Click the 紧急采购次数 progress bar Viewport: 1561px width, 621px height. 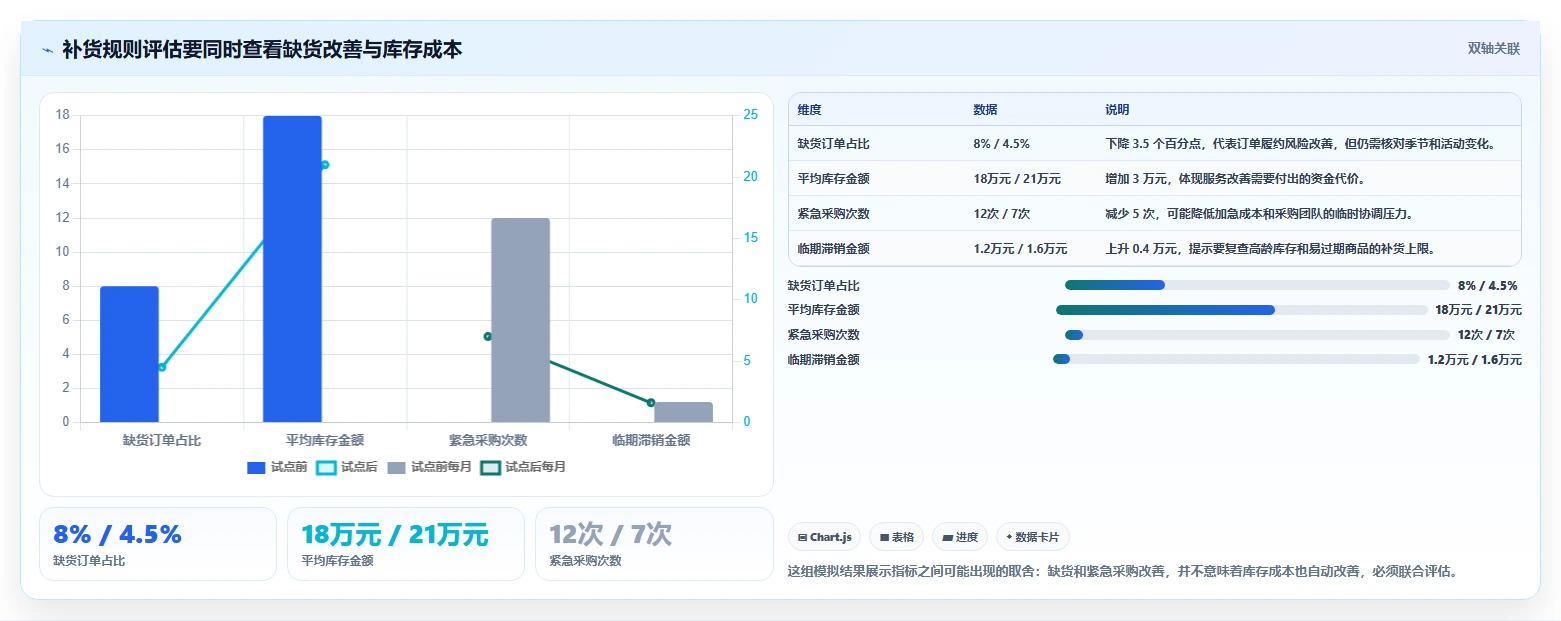click(x=1257, y=335)
